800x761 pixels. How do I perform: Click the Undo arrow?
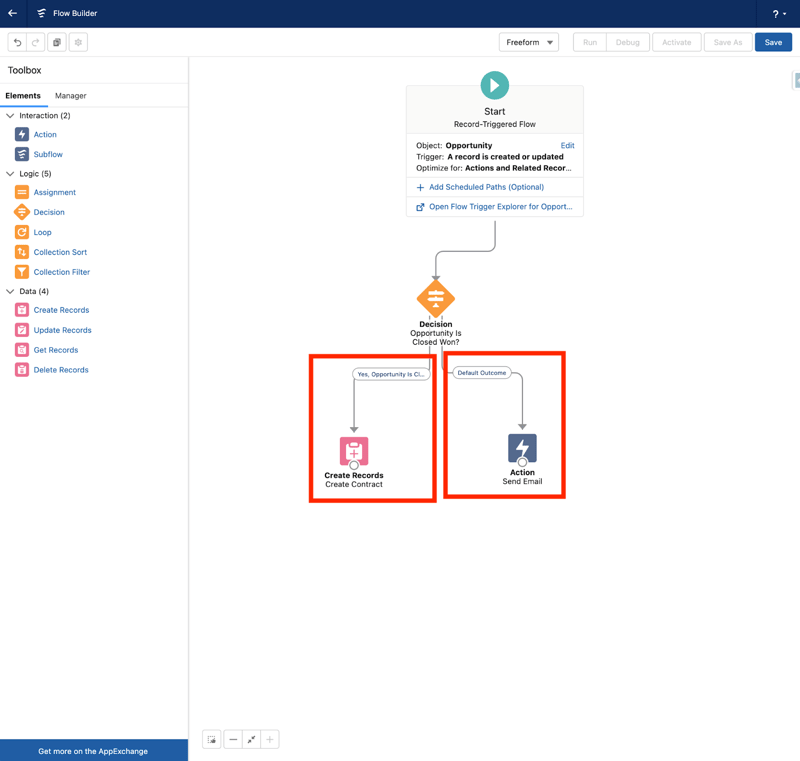[18, 42]
